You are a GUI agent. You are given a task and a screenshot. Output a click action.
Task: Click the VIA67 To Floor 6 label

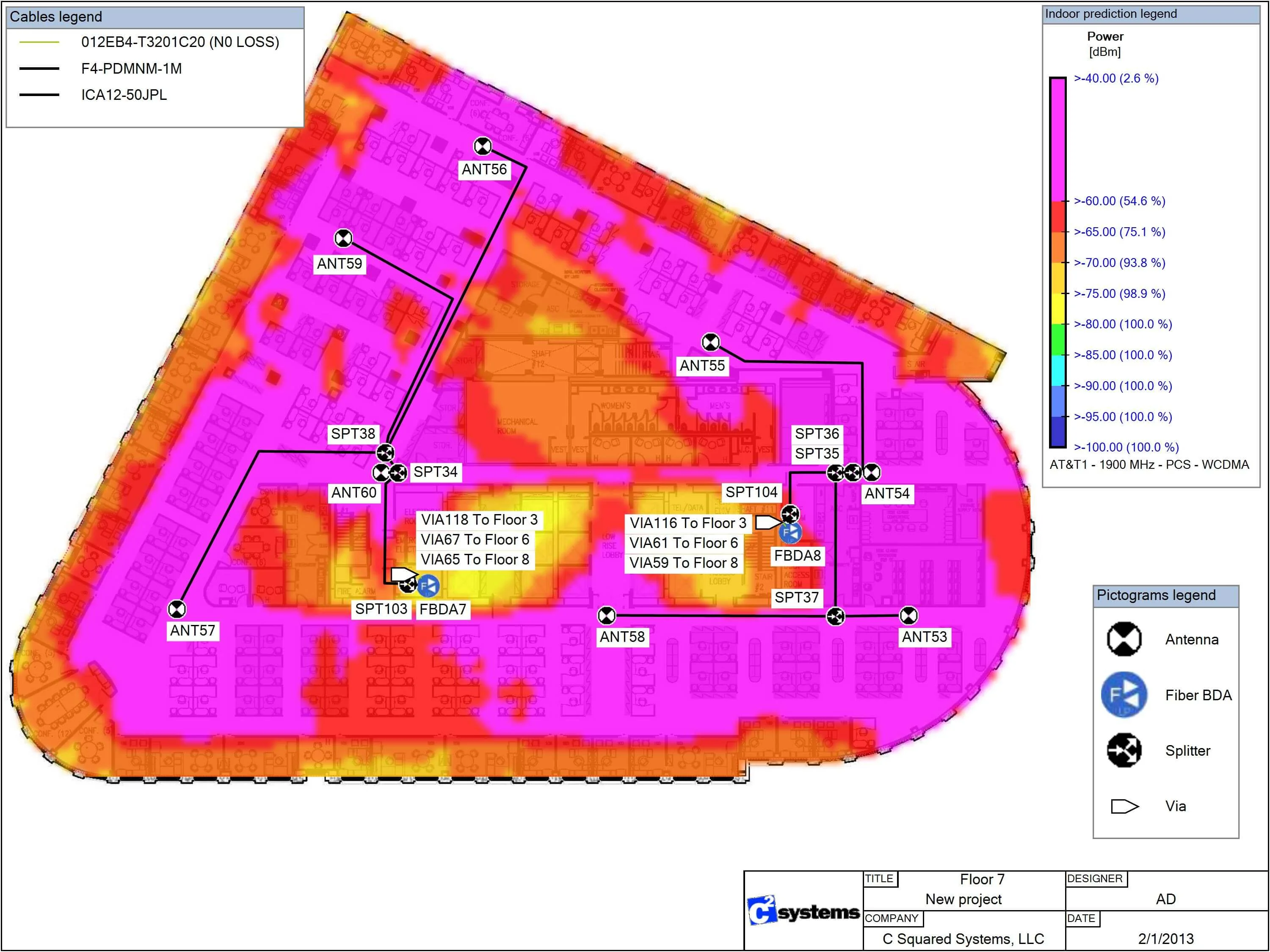point(475,540)
